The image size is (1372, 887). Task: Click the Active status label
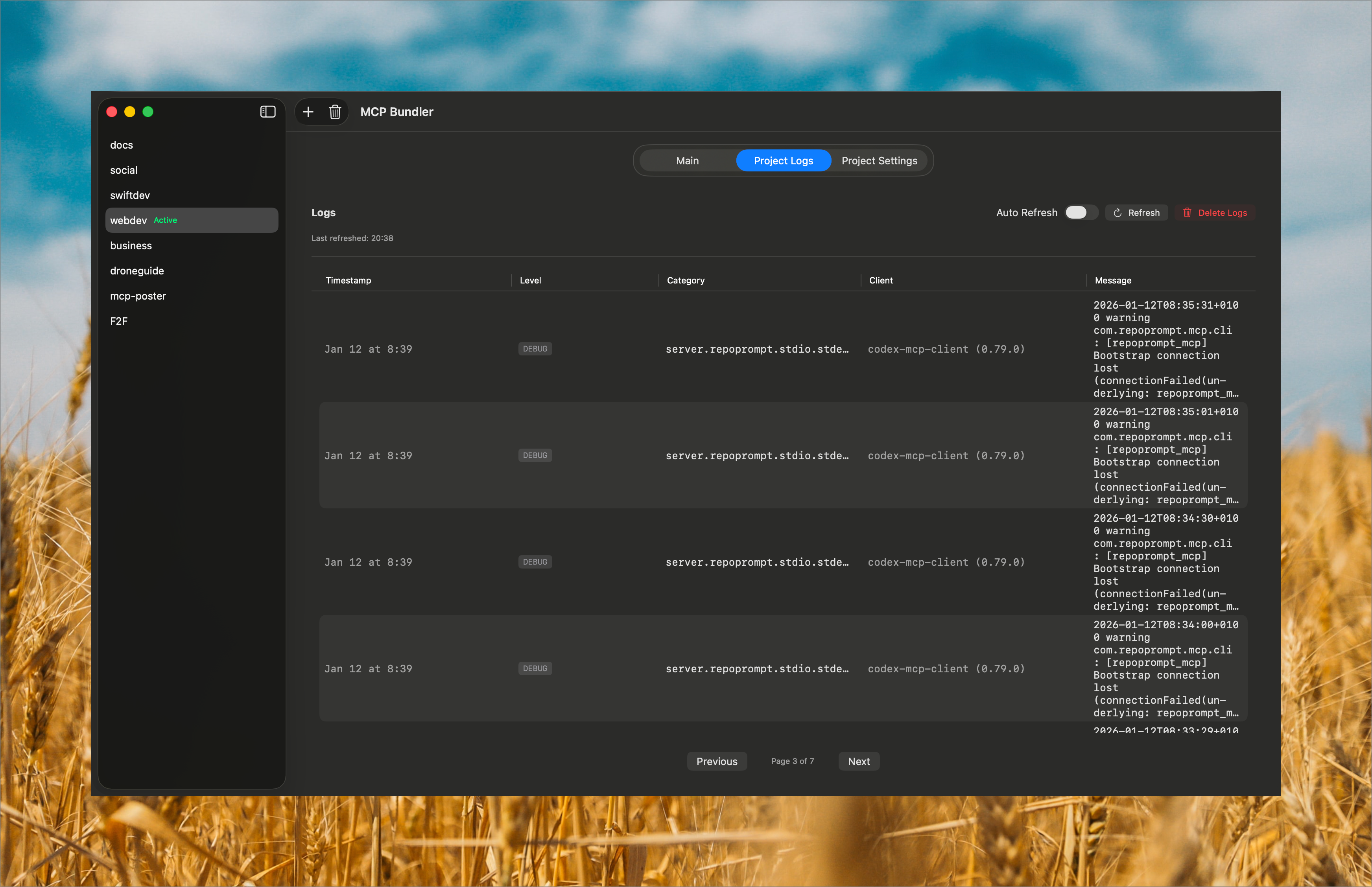(165, 221)
